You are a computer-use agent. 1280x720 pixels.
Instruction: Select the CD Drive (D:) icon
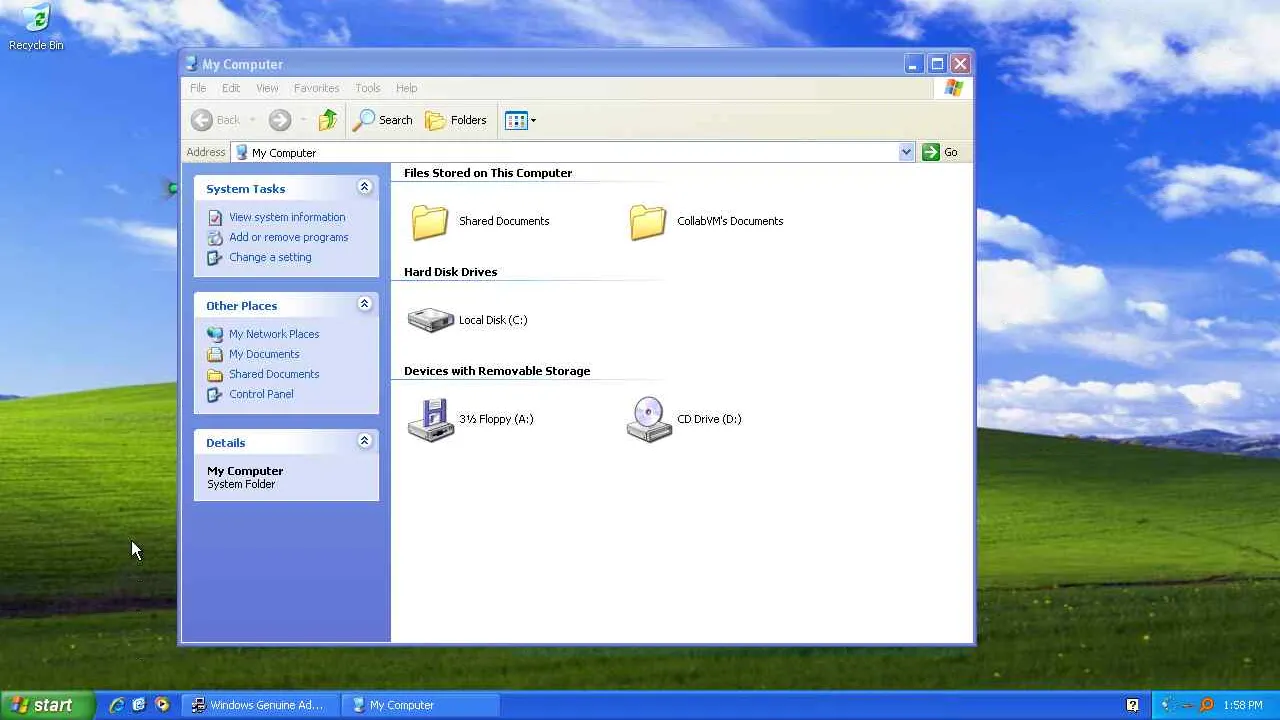tap(684, 419)
